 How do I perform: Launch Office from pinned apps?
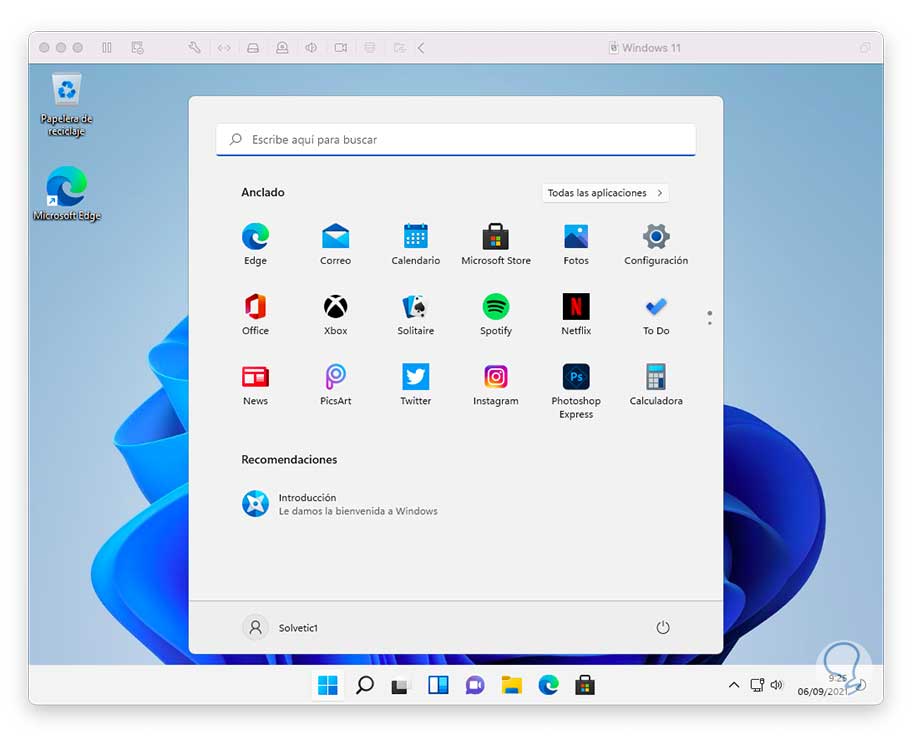pos(255,314)
